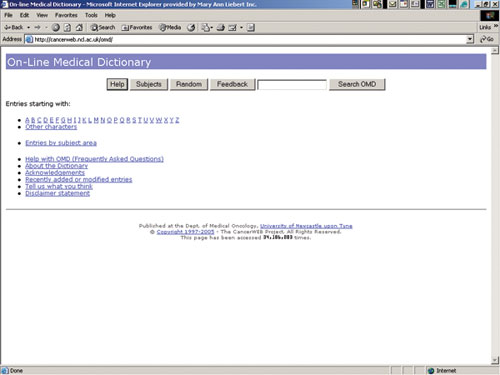This screenshot has width=500, height=375.
Task: Focus the OMD search text field
Action: coord(292,85)
